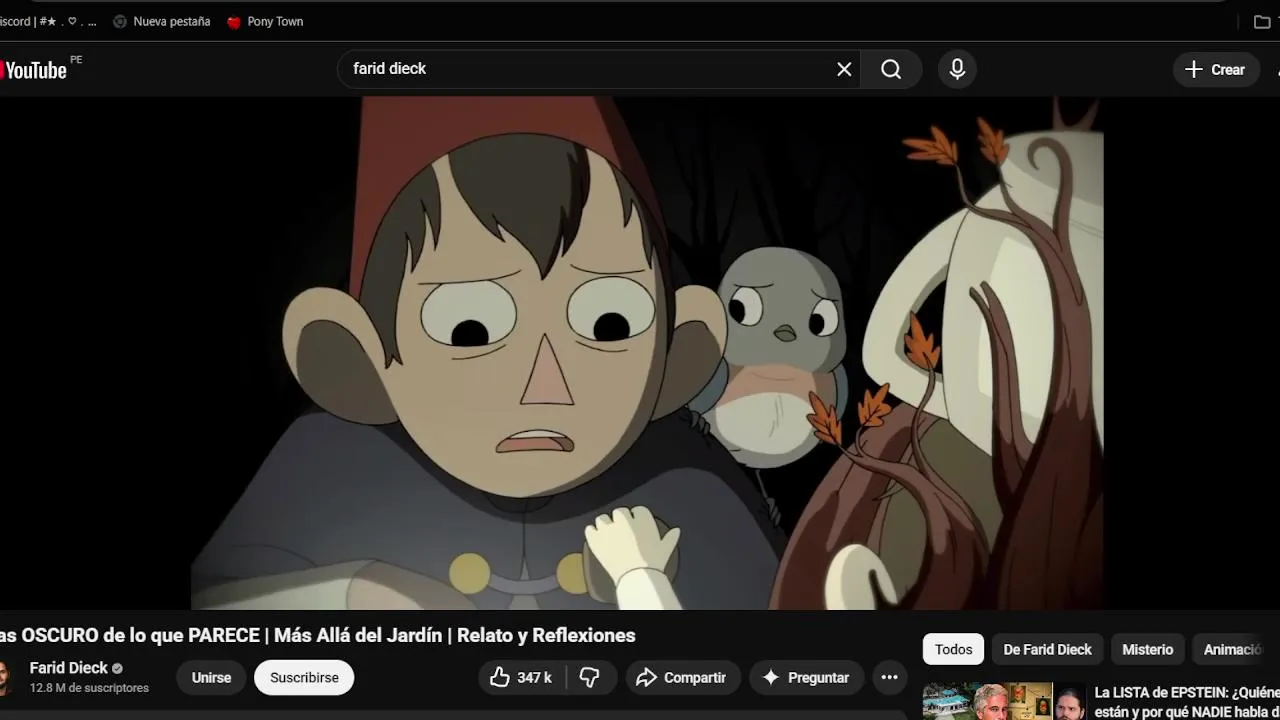Open the La LISTA de EPSTEIN thumbnail

click(1004, 701)
